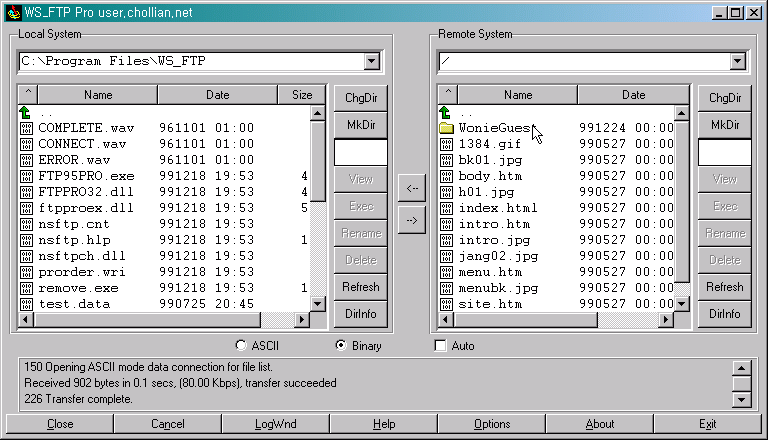The width and height of the screenshot is (768, 440).
Task: Click the h01.jpg file icon
Action: (446, 193)
